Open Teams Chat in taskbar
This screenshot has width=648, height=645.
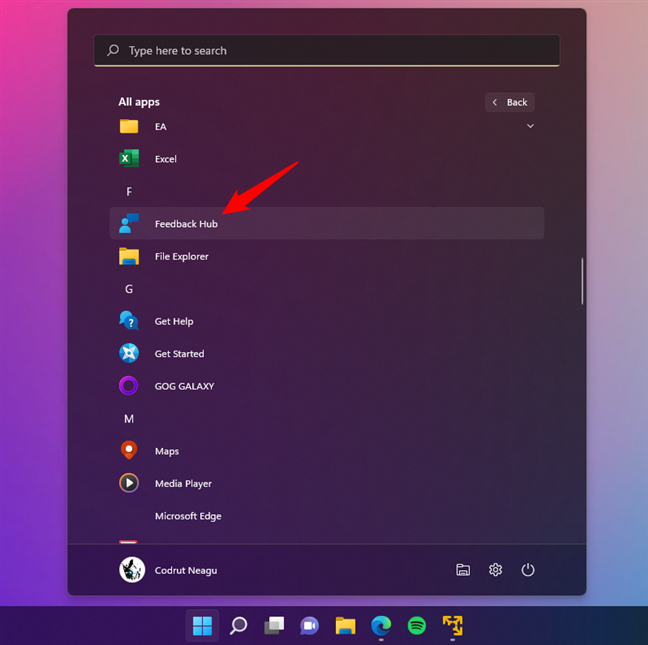pos(310,626)
